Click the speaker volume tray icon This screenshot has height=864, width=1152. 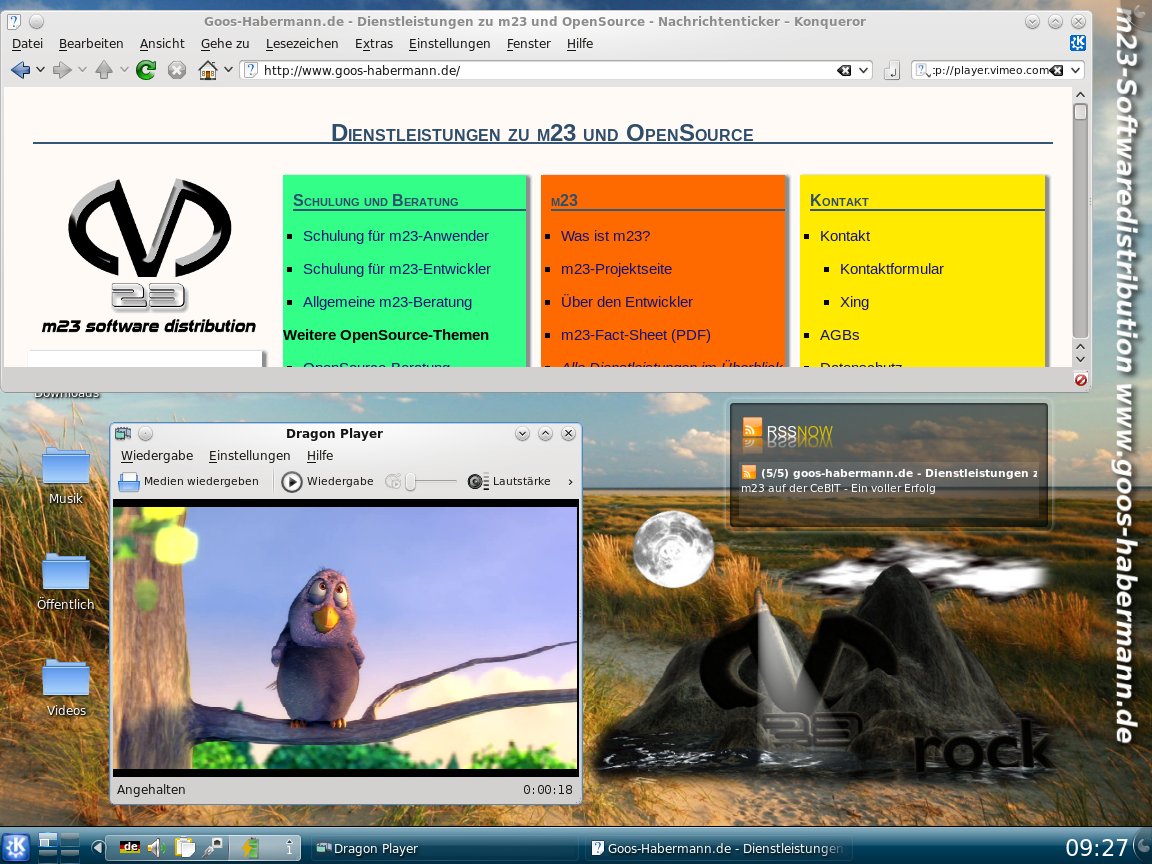point(156,848)
